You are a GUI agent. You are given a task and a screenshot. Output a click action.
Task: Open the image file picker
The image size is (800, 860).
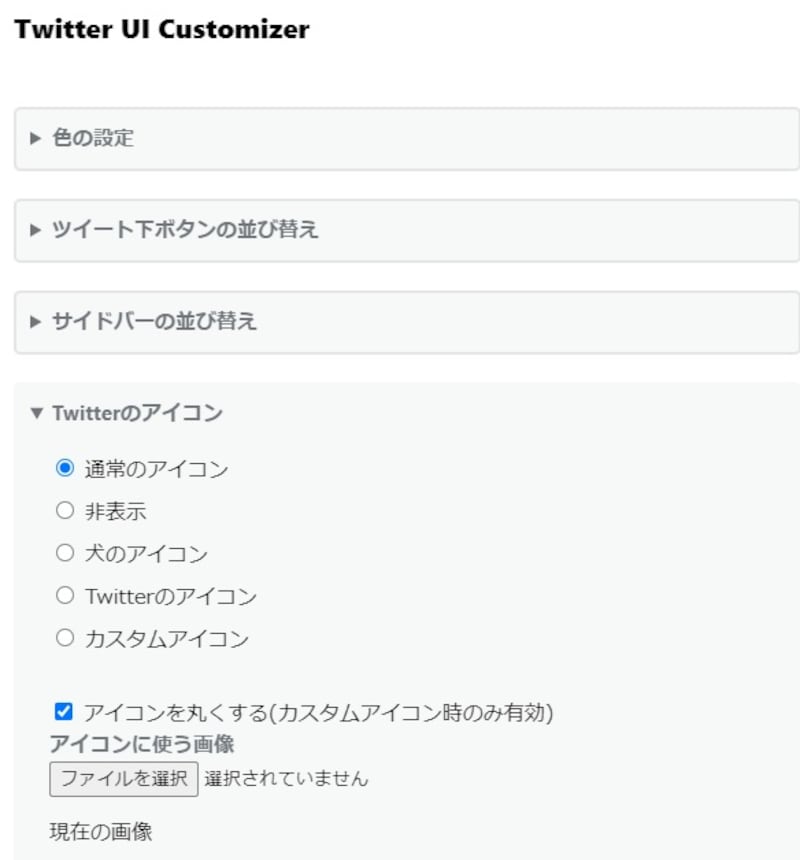tap(122, 778)
